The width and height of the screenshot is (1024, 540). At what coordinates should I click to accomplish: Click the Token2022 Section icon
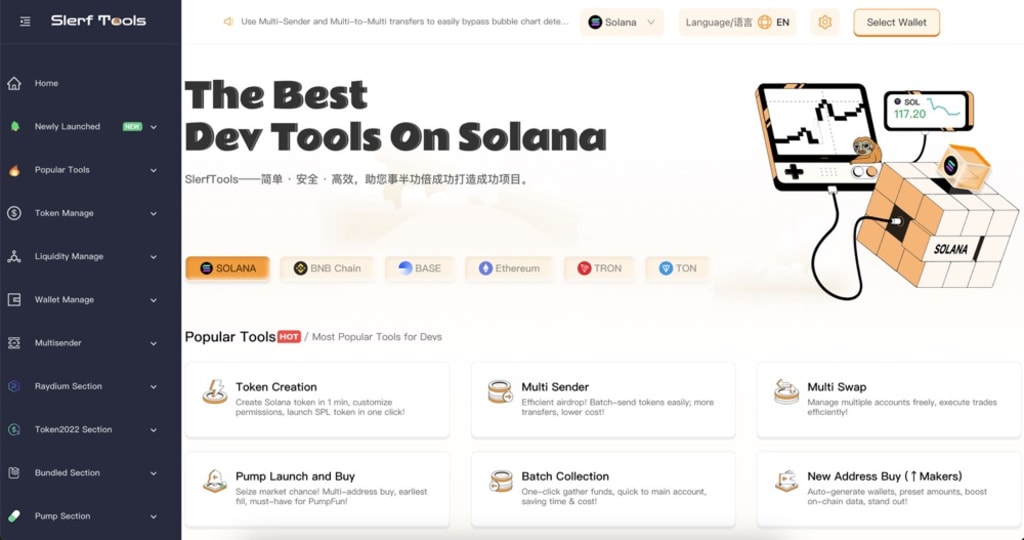14,430
